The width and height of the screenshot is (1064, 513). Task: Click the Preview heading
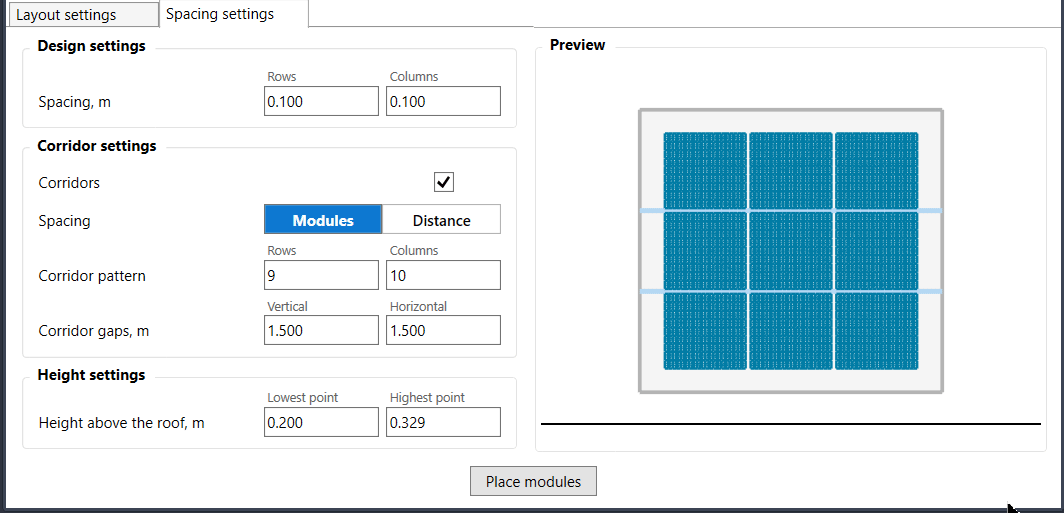(577, 45)
